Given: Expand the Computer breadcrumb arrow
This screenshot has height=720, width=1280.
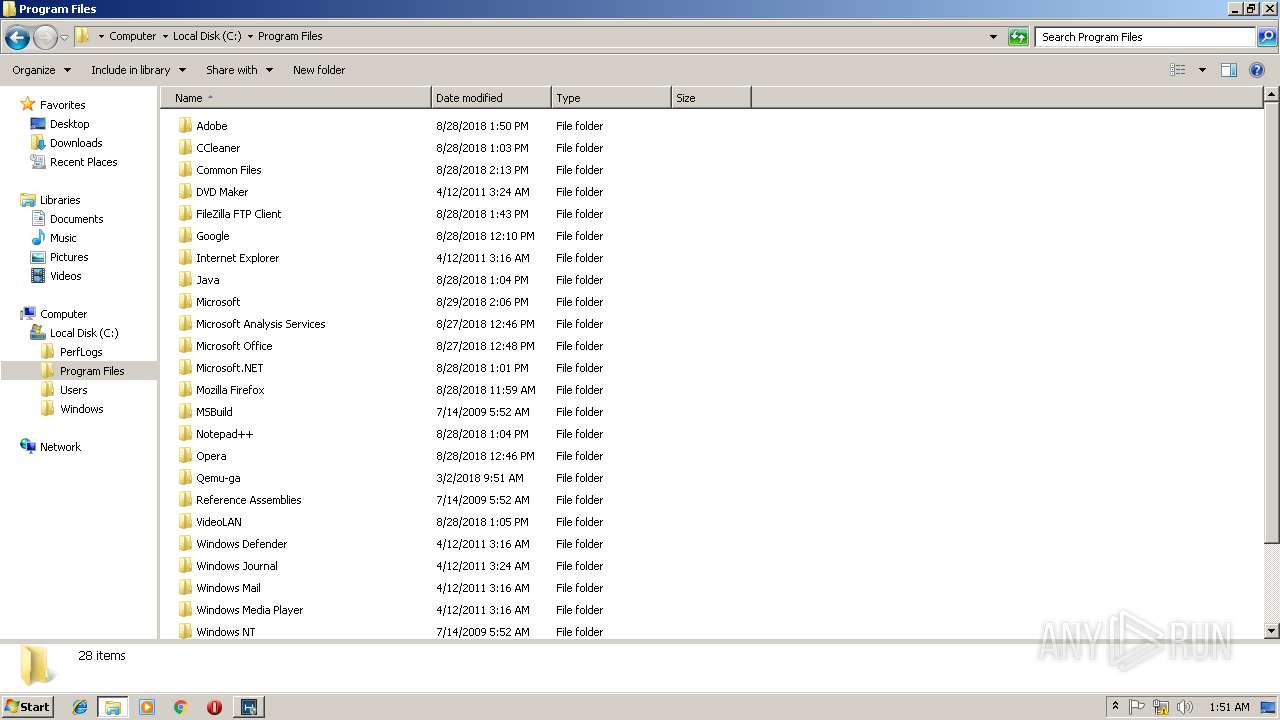Looking at the screenshot, I should (x=165, y=37).
